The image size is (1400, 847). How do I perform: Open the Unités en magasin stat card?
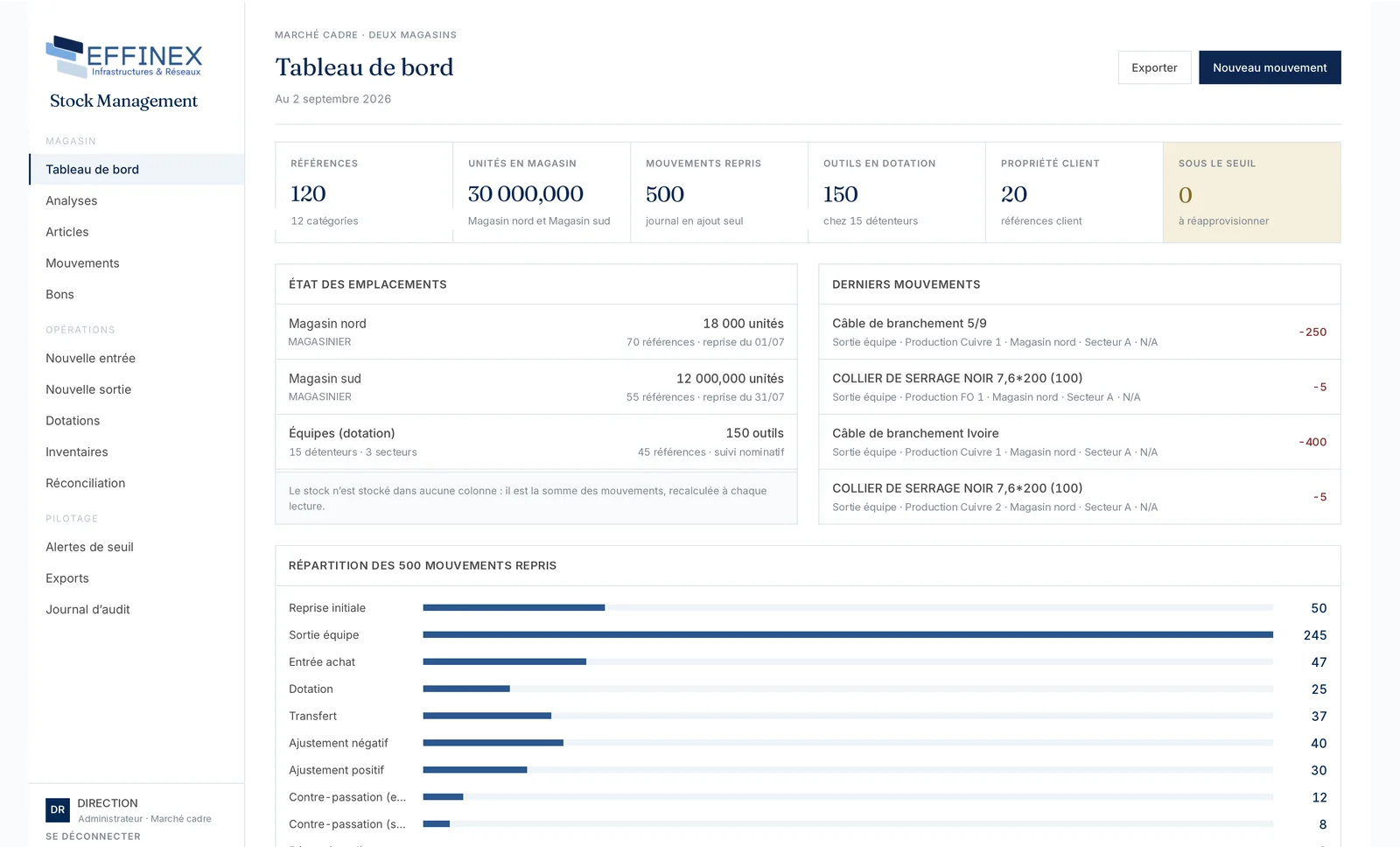[x=542, y=192]
